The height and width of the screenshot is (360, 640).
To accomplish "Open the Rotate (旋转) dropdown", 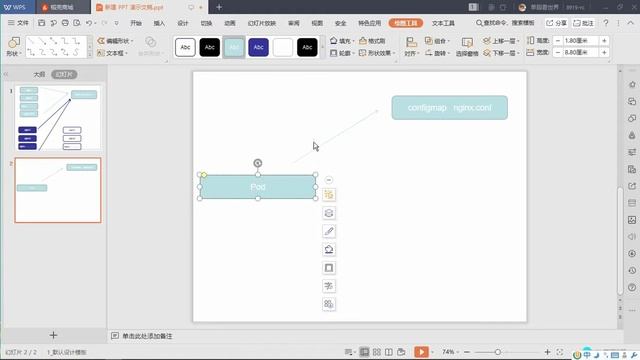I will pyautogui.click(x=437, y=53).
